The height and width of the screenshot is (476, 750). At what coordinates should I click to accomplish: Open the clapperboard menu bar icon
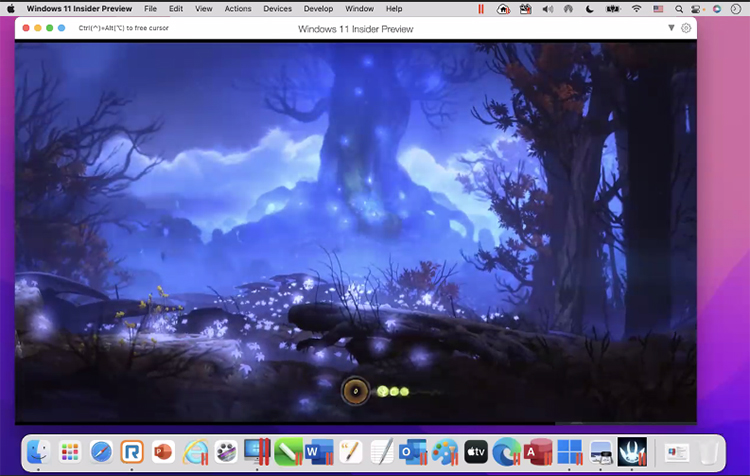(x=526, y=9)
